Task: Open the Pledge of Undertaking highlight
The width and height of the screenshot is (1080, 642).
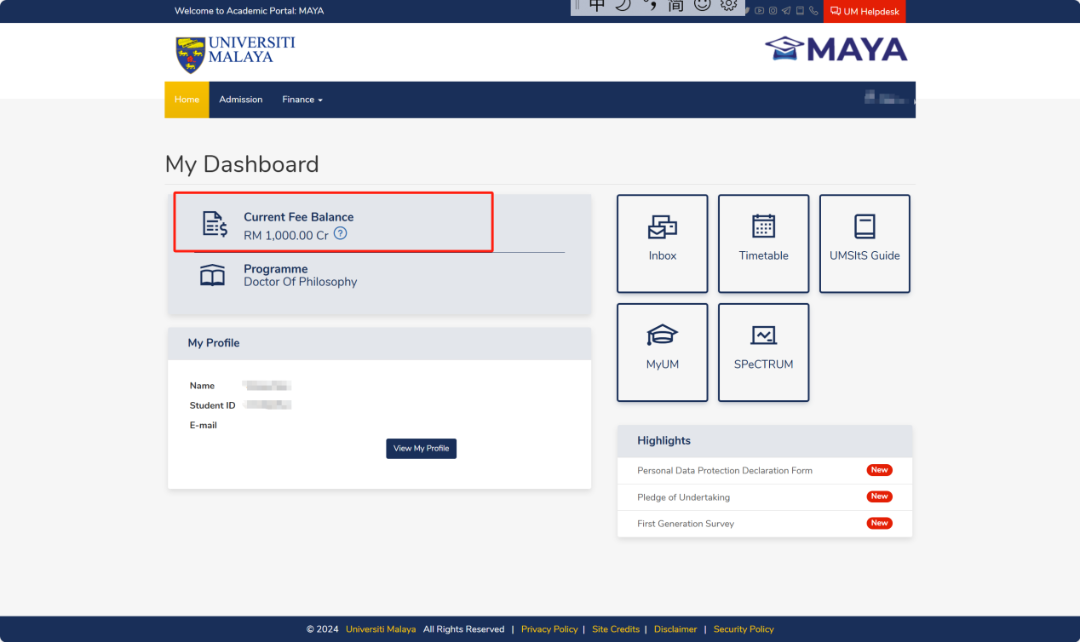Action: pyautogui.click(x=683, y=497)
